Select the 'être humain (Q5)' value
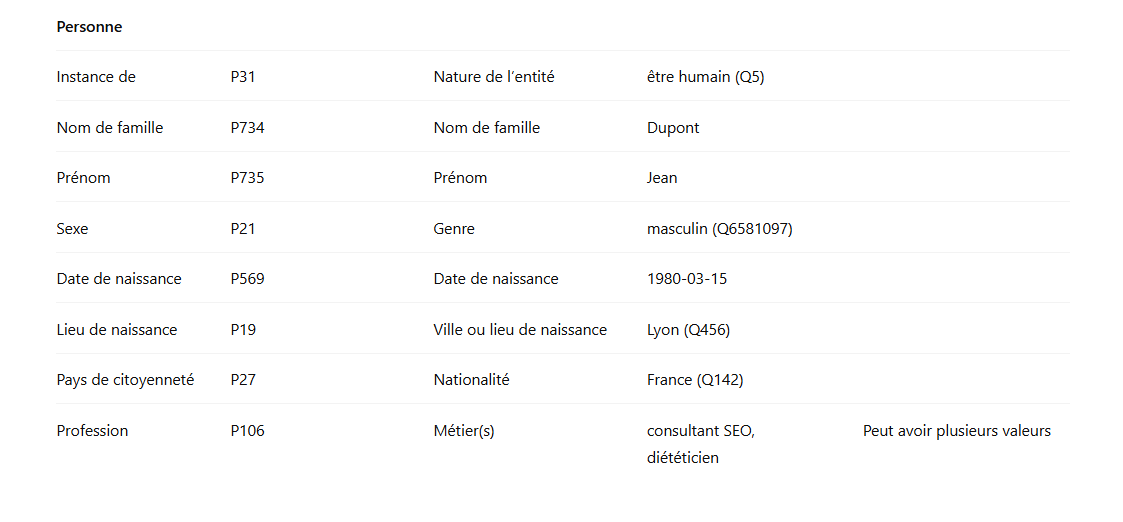 pos(705,77)
